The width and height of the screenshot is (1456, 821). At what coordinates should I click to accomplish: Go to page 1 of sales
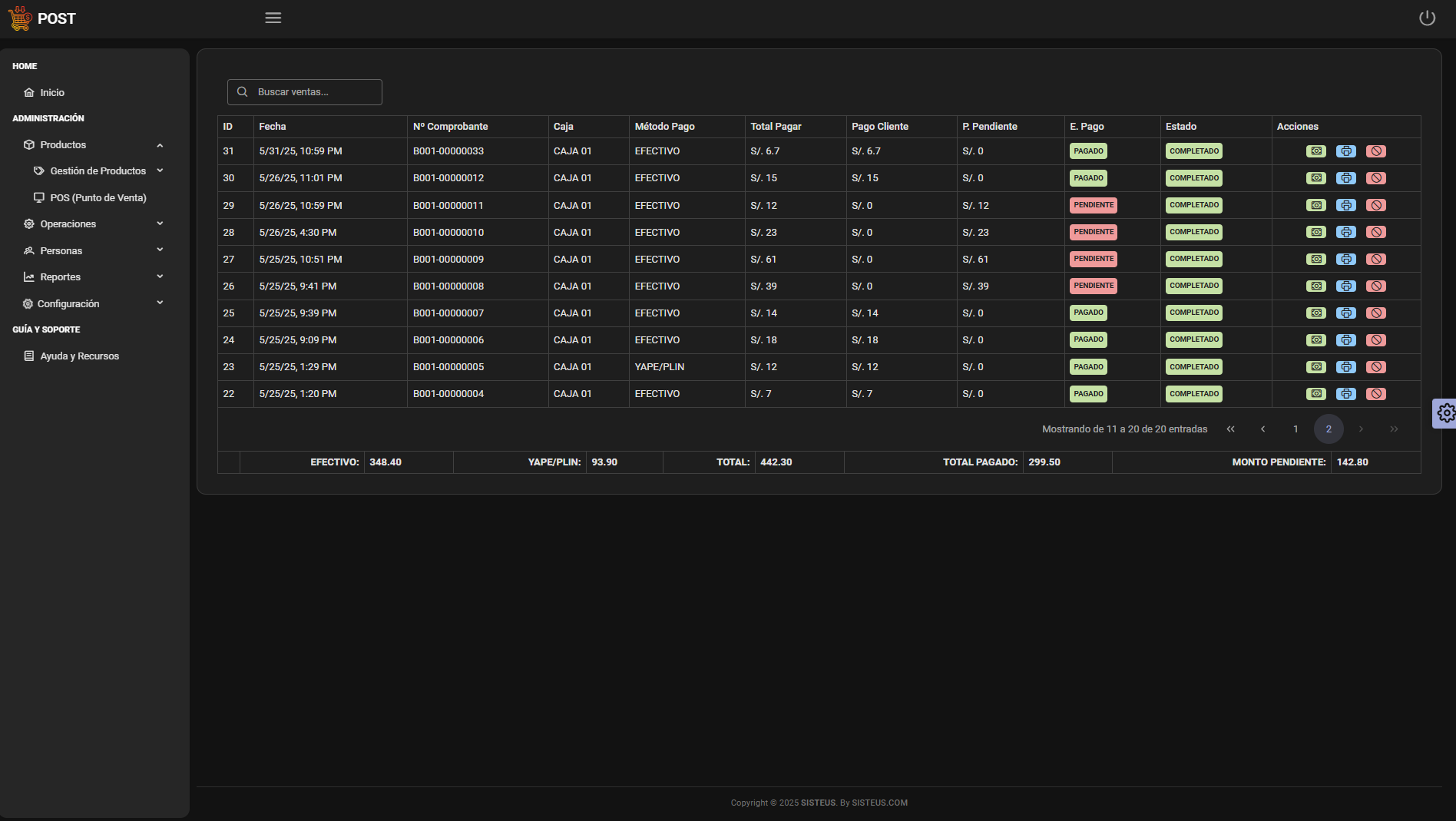coord(1296,429)
